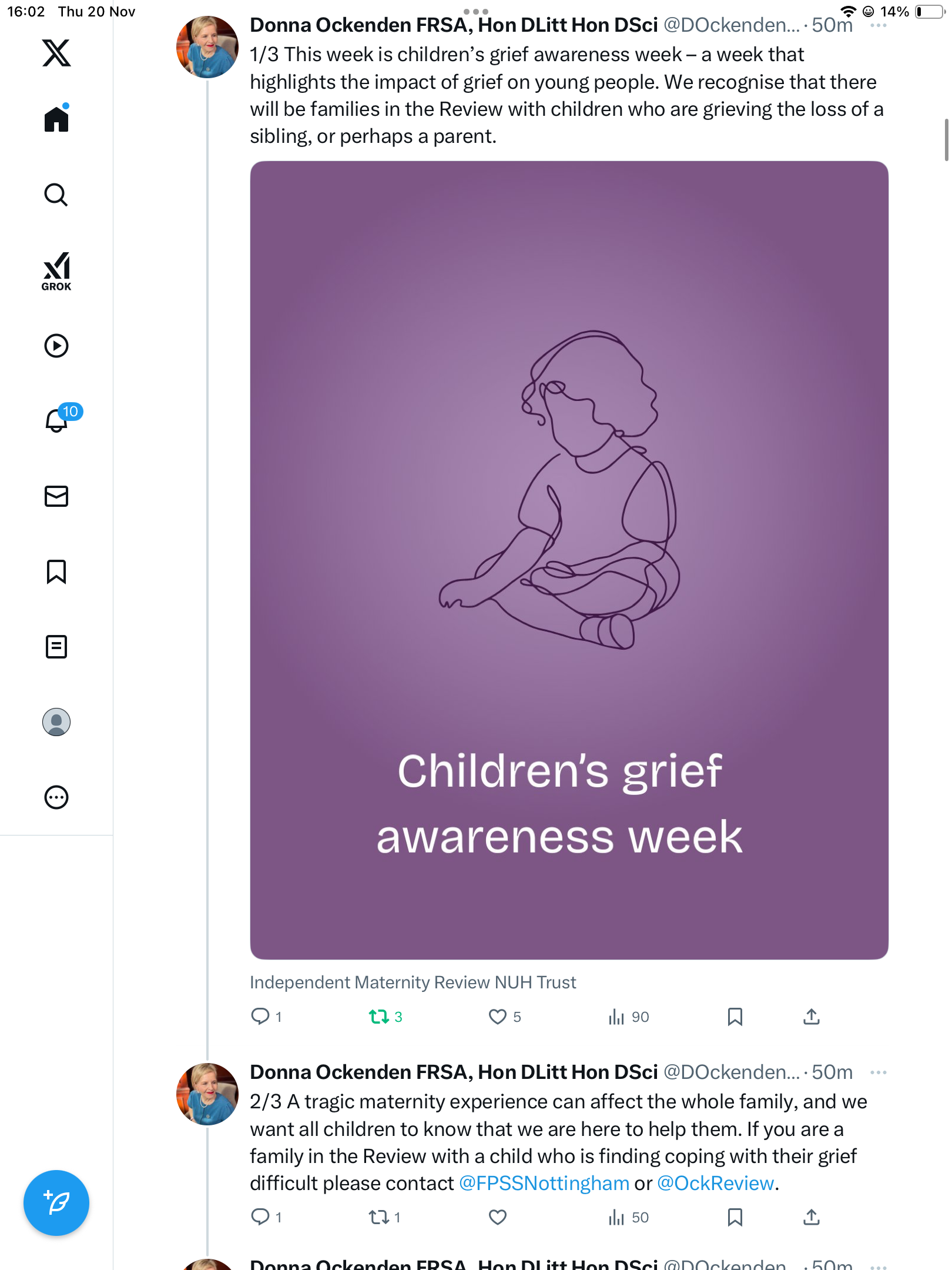Open notifications bell with 10 badge
This screenshot has height=1270, width=952.
56,420
